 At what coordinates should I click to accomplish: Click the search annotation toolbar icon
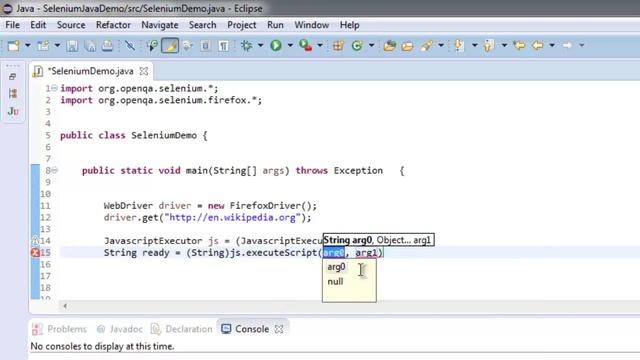(x=152, y=45)
